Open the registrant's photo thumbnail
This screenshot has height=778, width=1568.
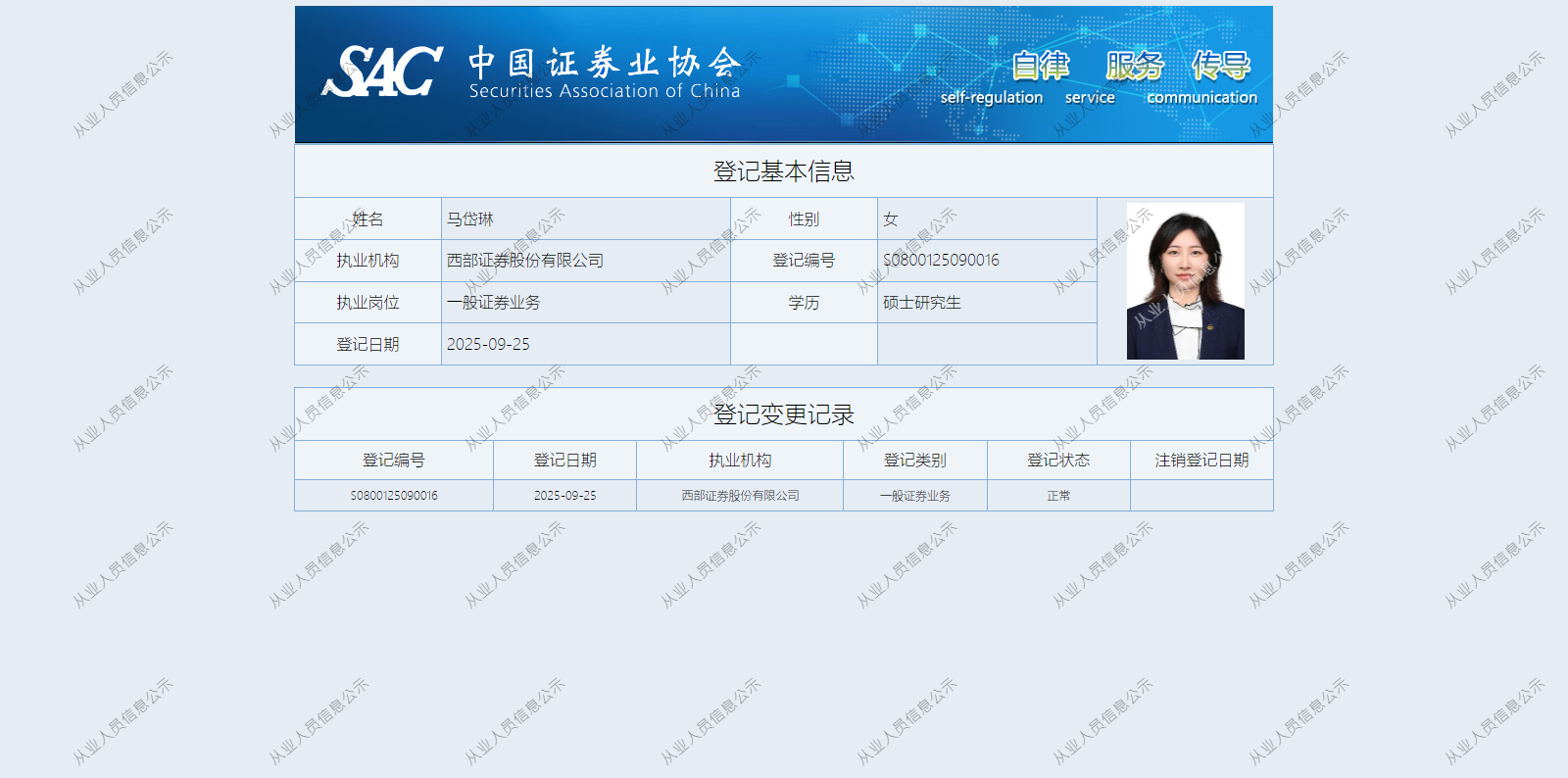tap(1185, 281)
